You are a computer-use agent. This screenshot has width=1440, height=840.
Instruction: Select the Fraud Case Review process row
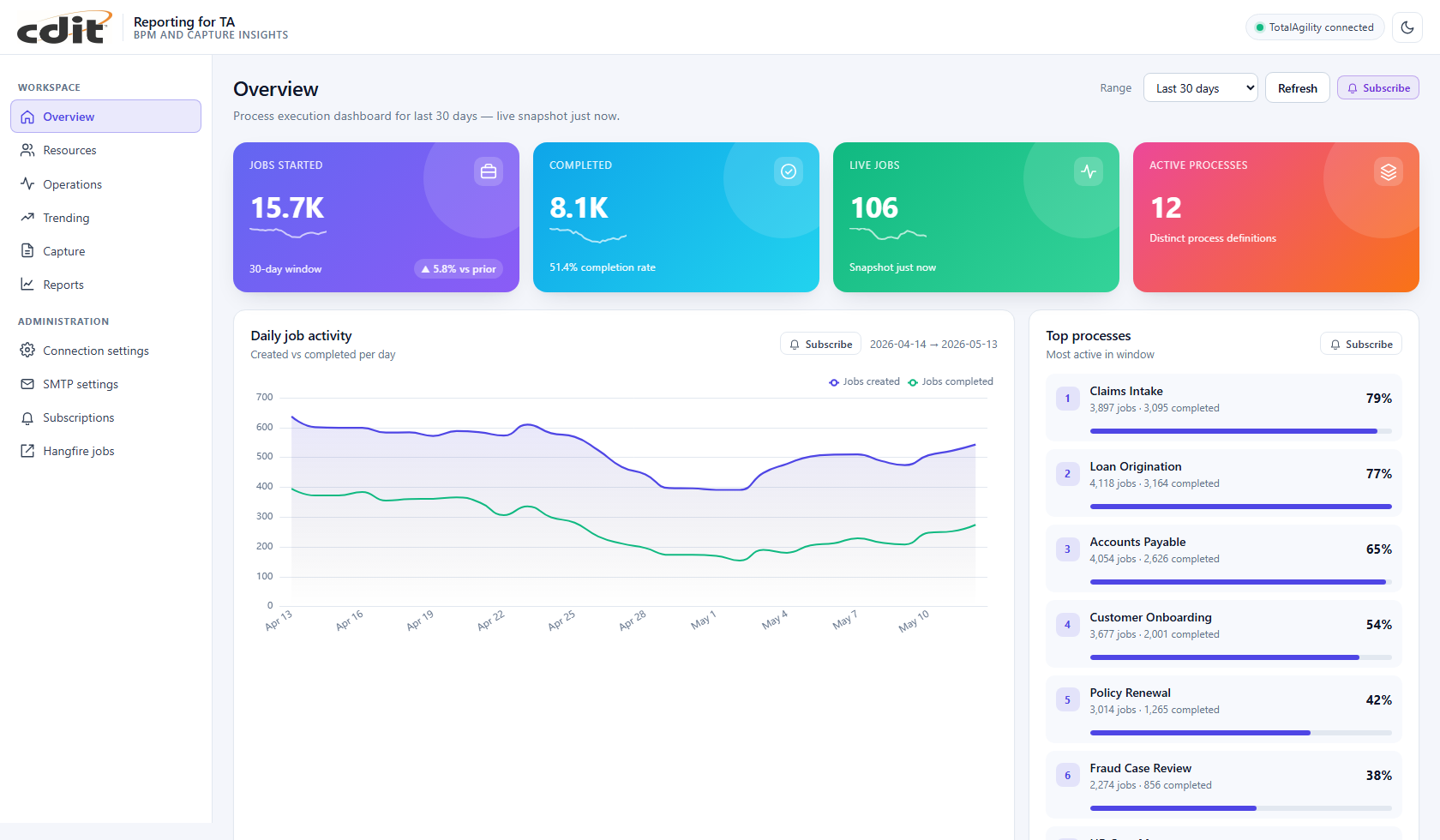pyautogui.click(x=1223, y=784)
